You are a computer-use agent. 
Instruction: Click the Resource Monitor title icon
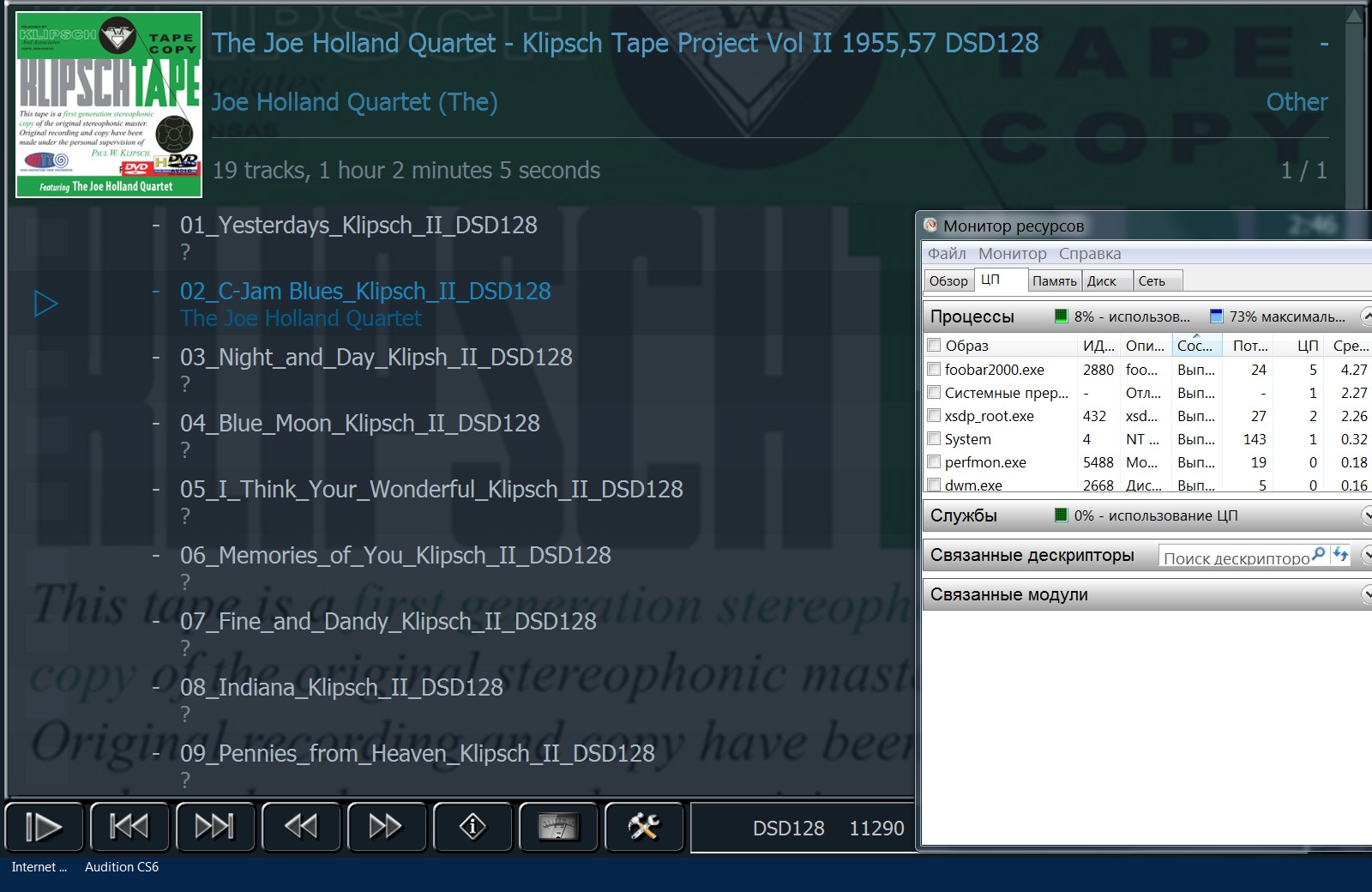click(x=930, y=226)
